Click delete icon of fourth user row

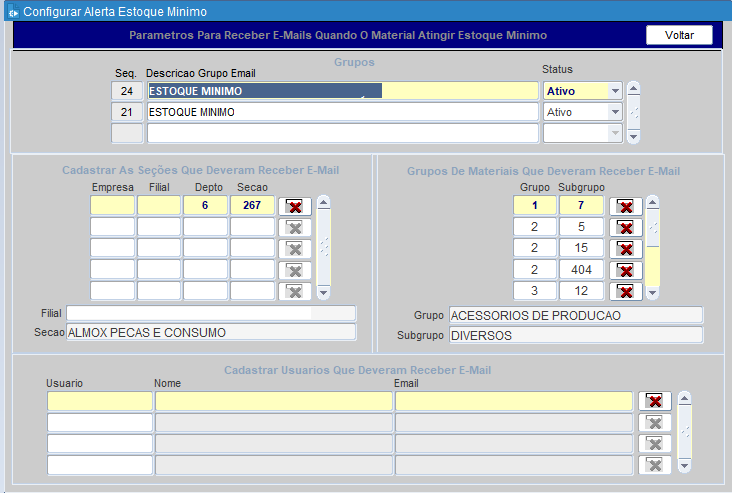[x=655, y=465]
